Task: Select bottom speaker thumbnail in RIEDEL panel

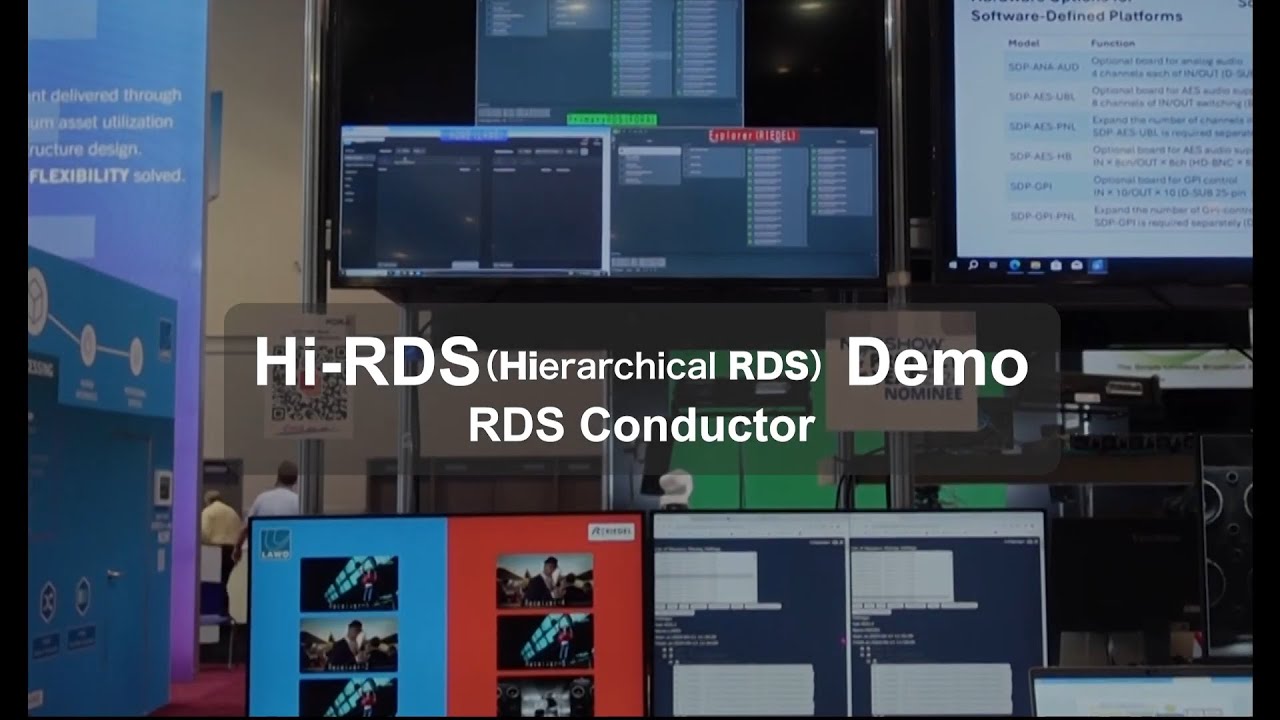Action: click(x=545, y=696)
